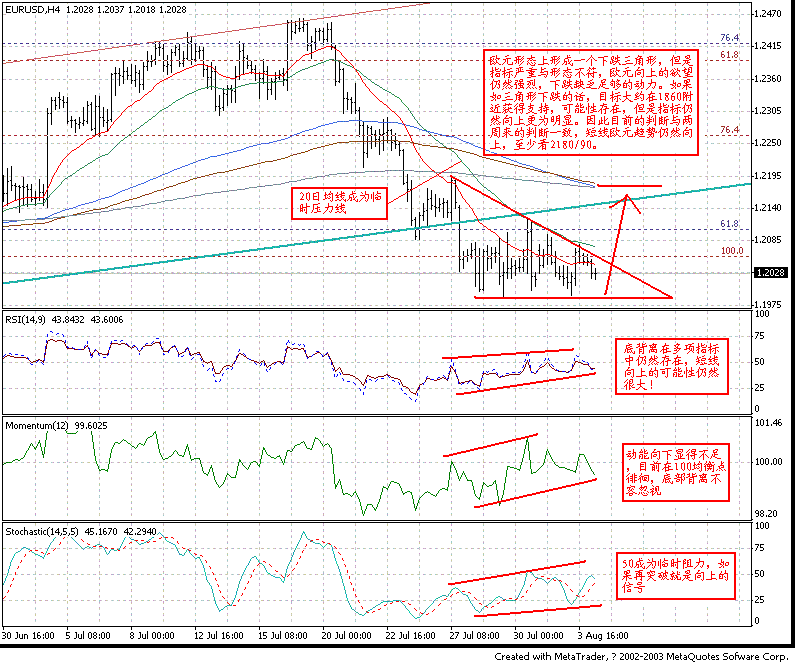795x664 pixels.
Task: Select the Stochastic value 45.1670
Action: 101,532
